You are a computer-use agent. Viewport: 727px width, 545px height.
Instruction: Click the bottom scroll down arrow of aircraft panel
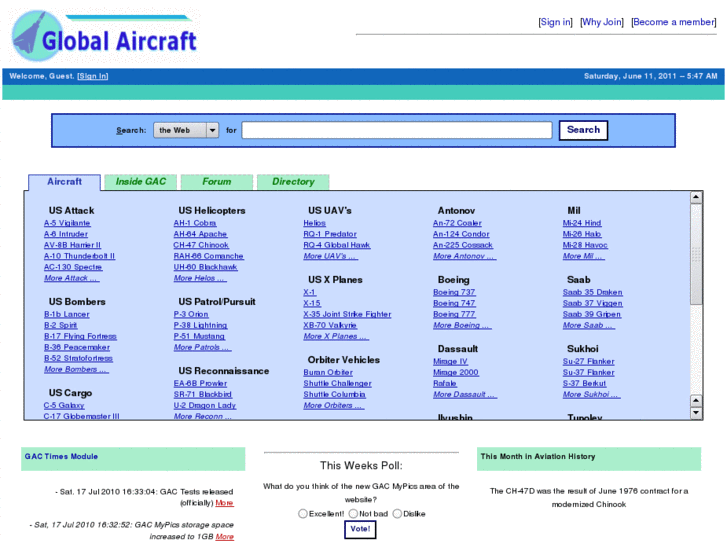(695, 412)
